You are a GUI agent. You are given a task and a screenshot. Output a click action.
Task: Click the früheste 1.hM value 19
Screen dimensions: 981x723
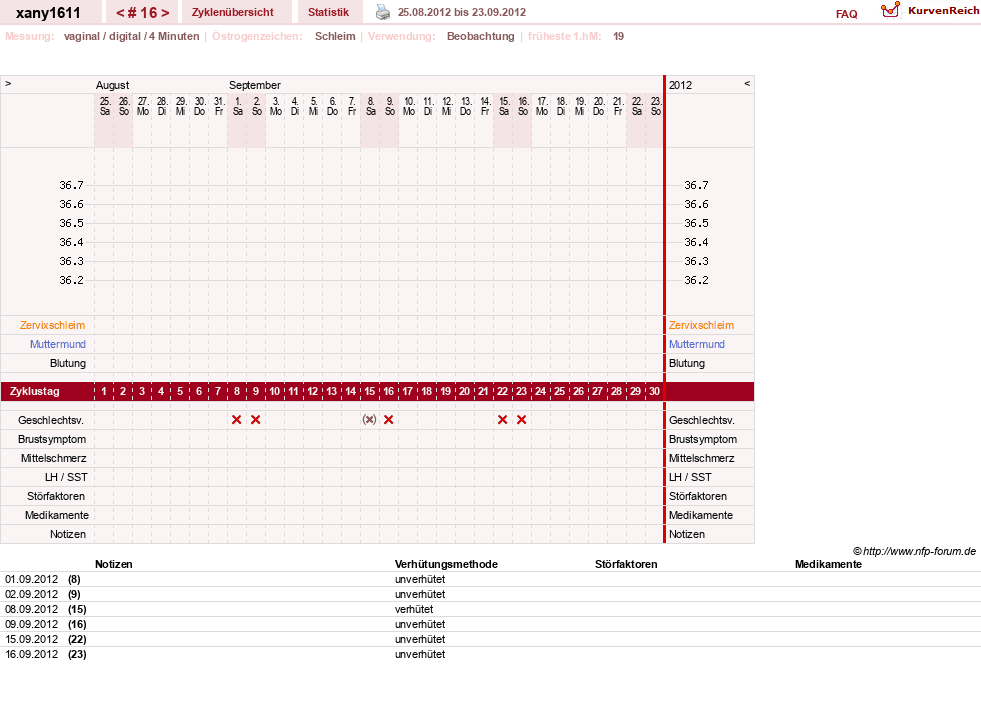click(x=619, y=36)
